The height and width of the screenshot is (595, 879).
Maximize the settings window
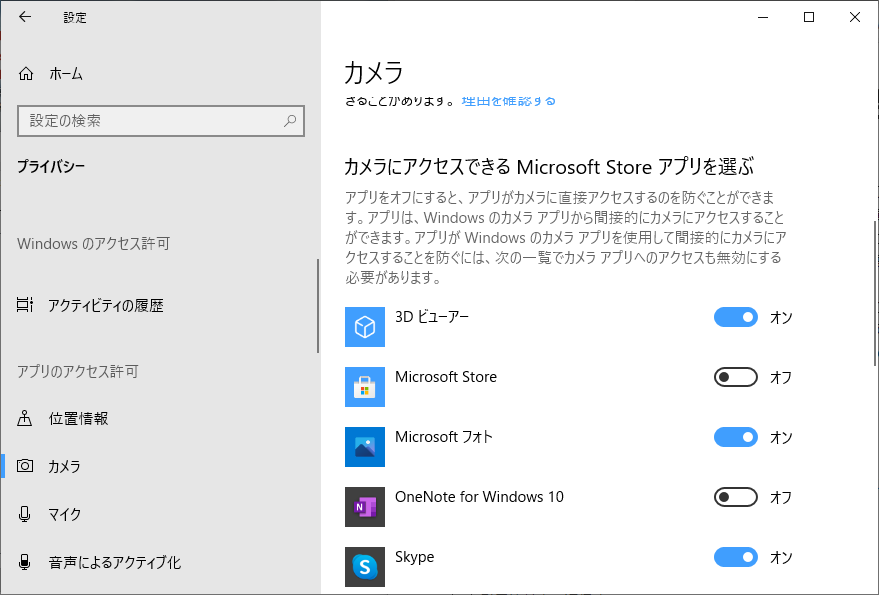809,17
